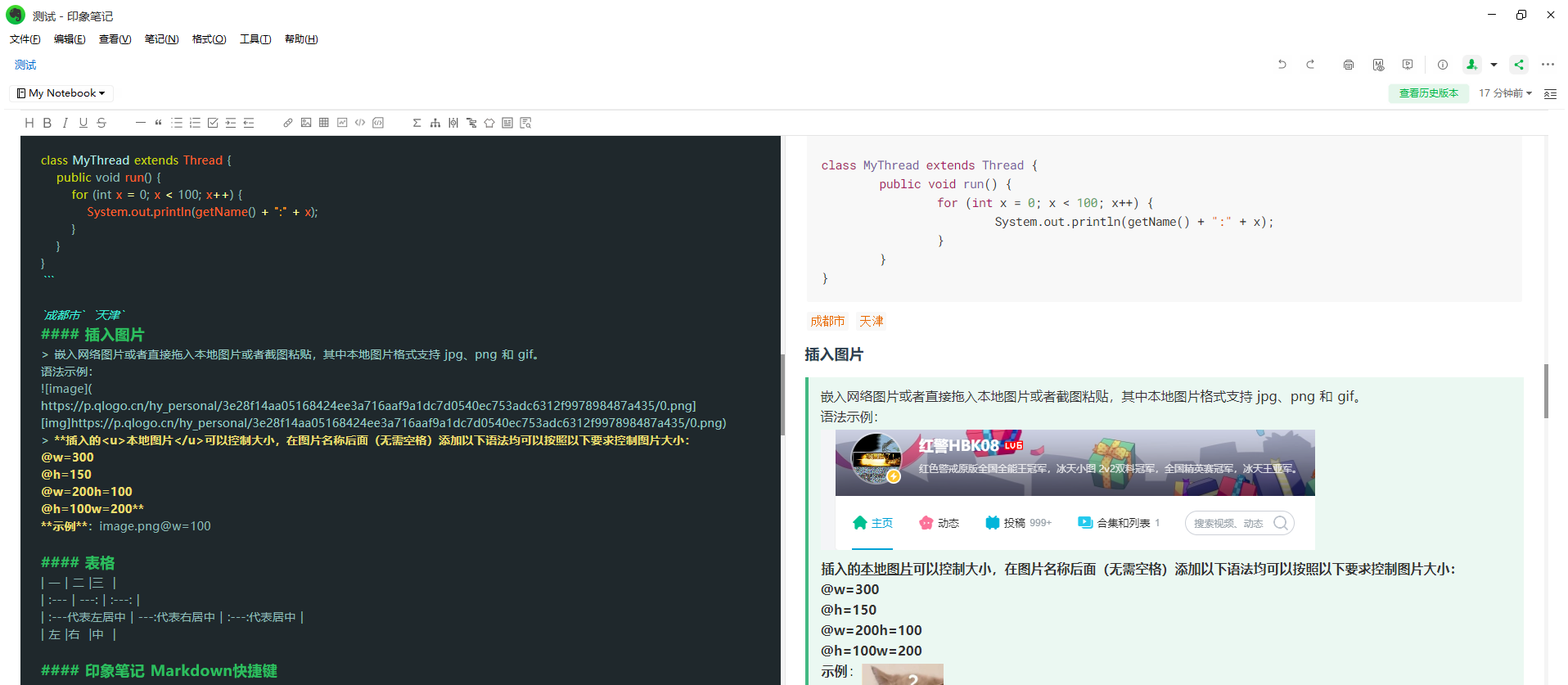Toggle bold formatting
The height and width of the screenshot is (685, 1568).
47,123
